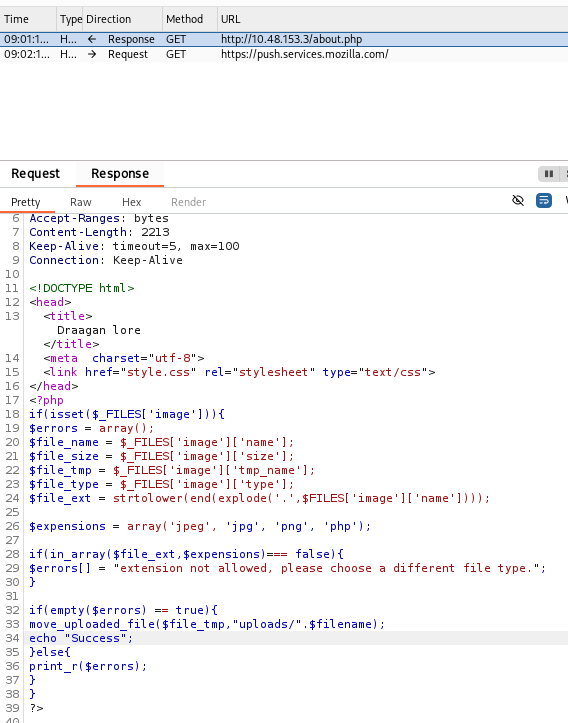
Task: Click the Response direction cell
Action: click(131, 39)
